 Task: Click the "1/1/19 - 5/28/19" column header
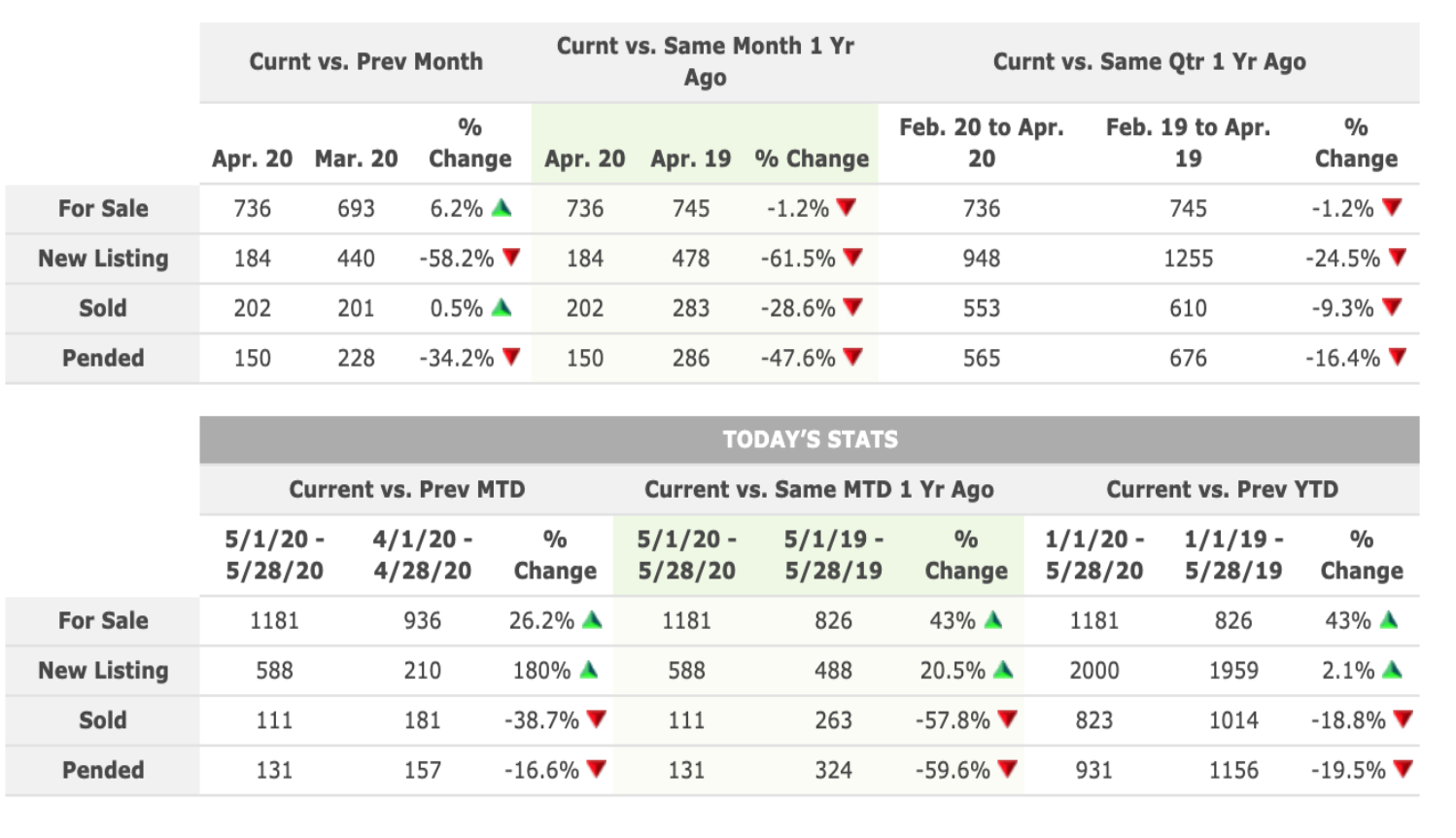coord(1233,555)
